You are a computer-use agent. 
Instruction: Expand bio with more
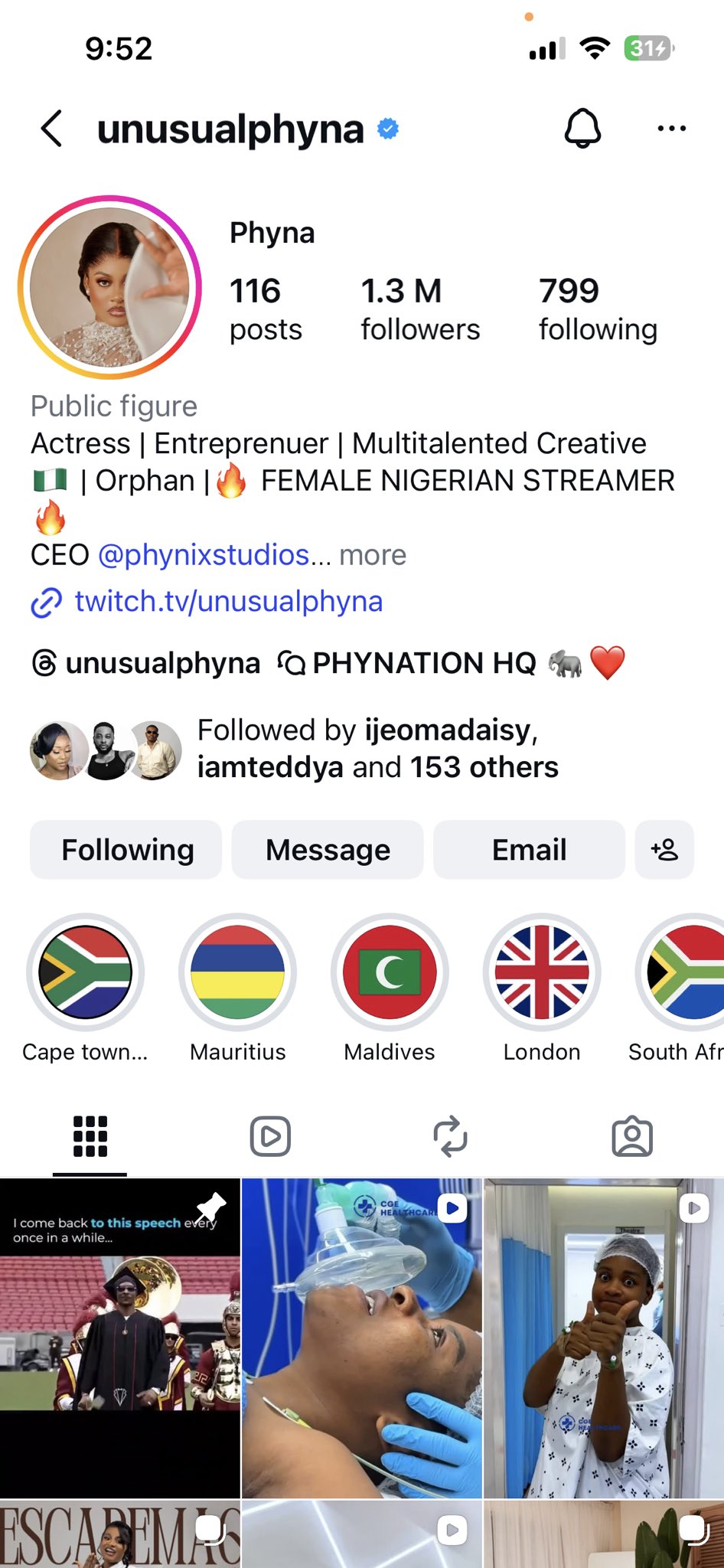373,555
